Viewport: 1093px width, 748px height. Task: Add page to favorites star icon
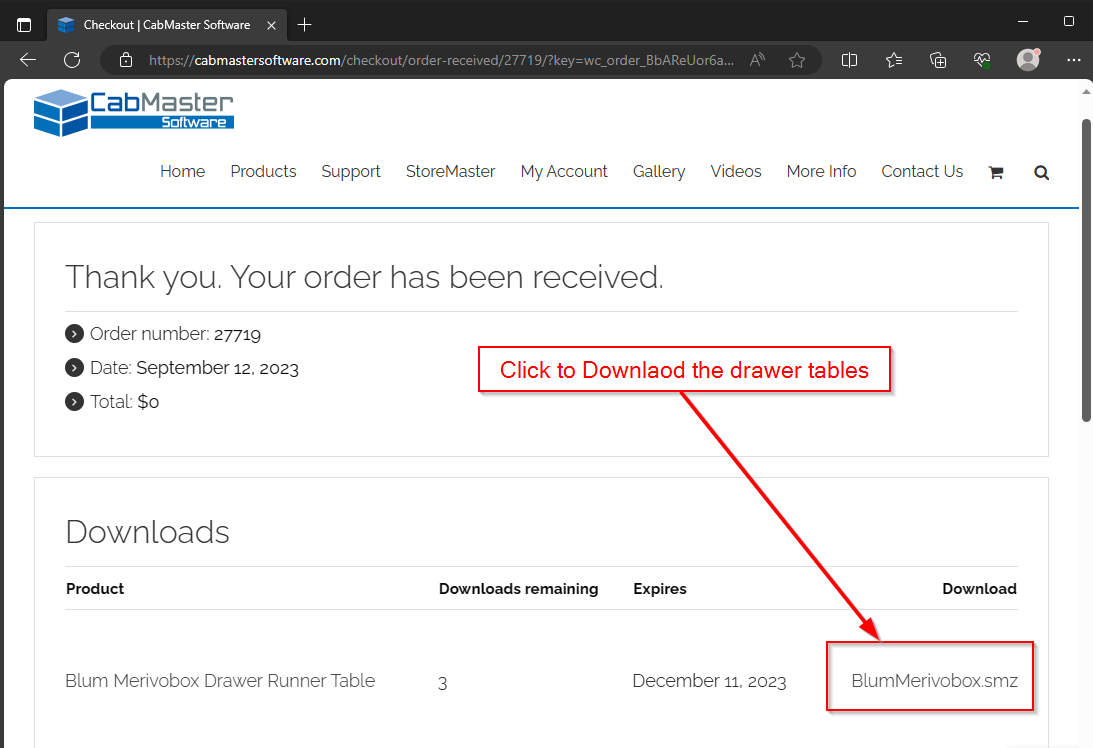click(x=797, y=60)
